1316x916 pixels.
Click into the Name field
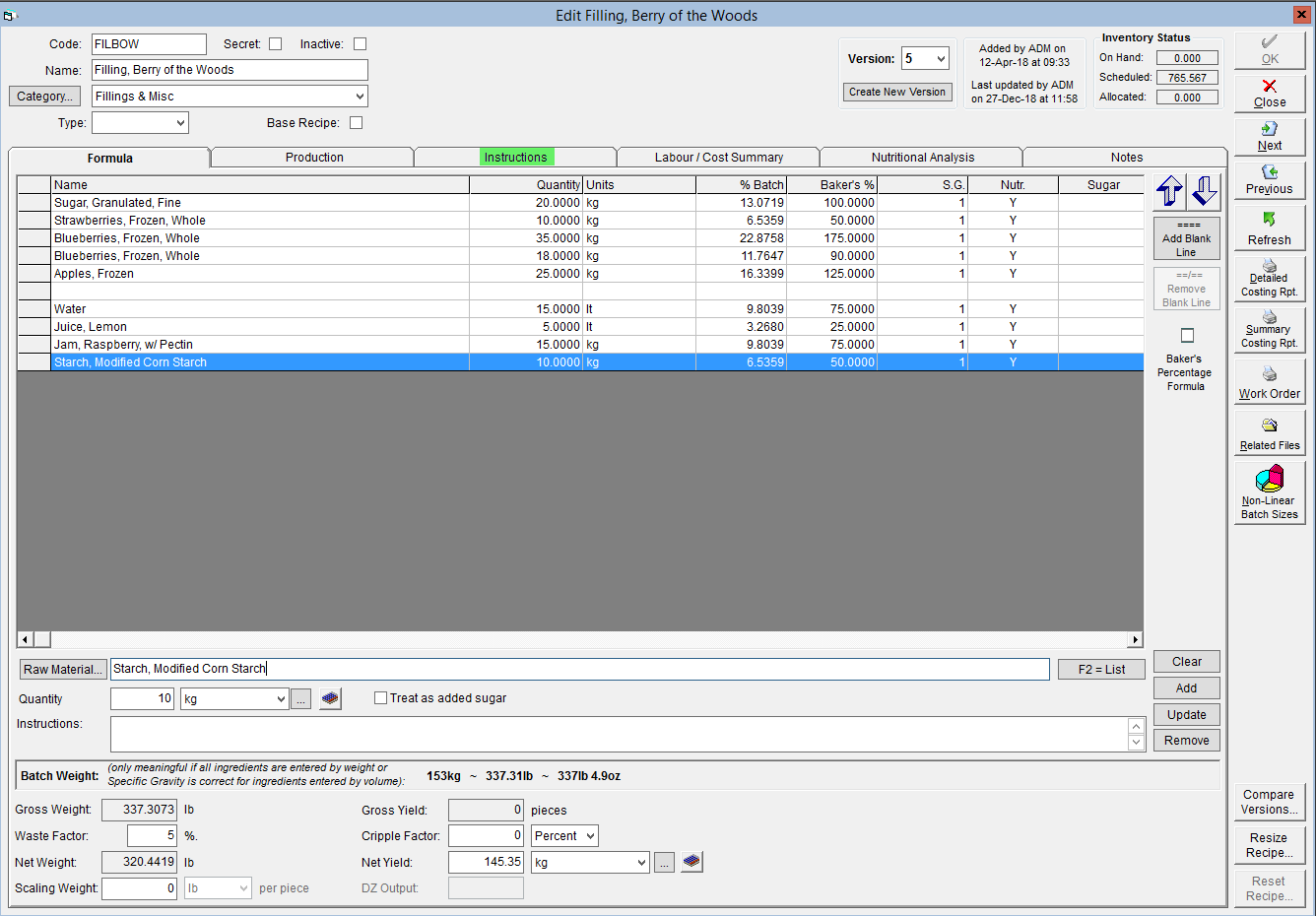(230, 70)
